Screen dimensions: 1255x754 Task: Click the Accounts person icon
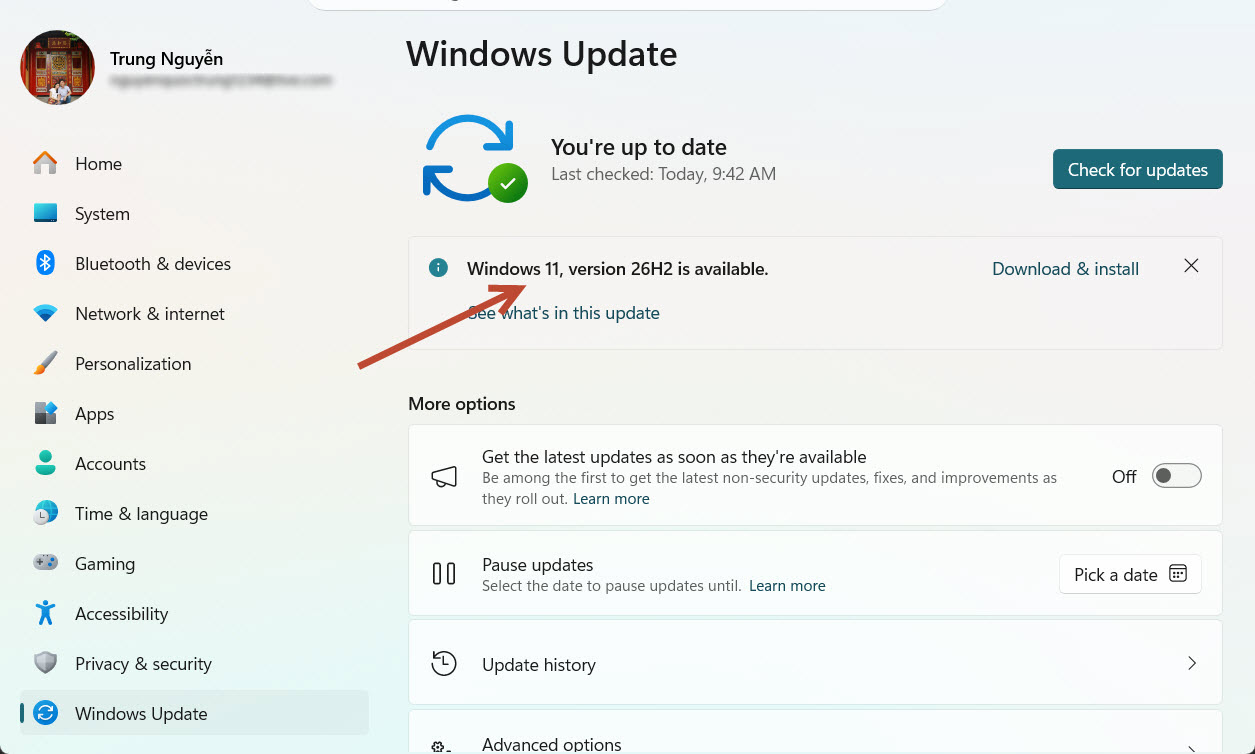pos(45,463)
